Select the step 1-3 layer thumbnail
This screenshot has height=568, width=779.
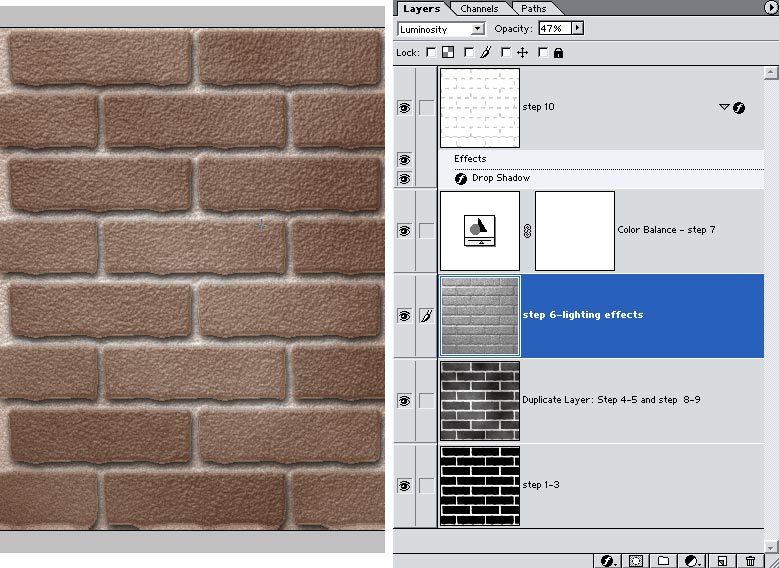480,486
